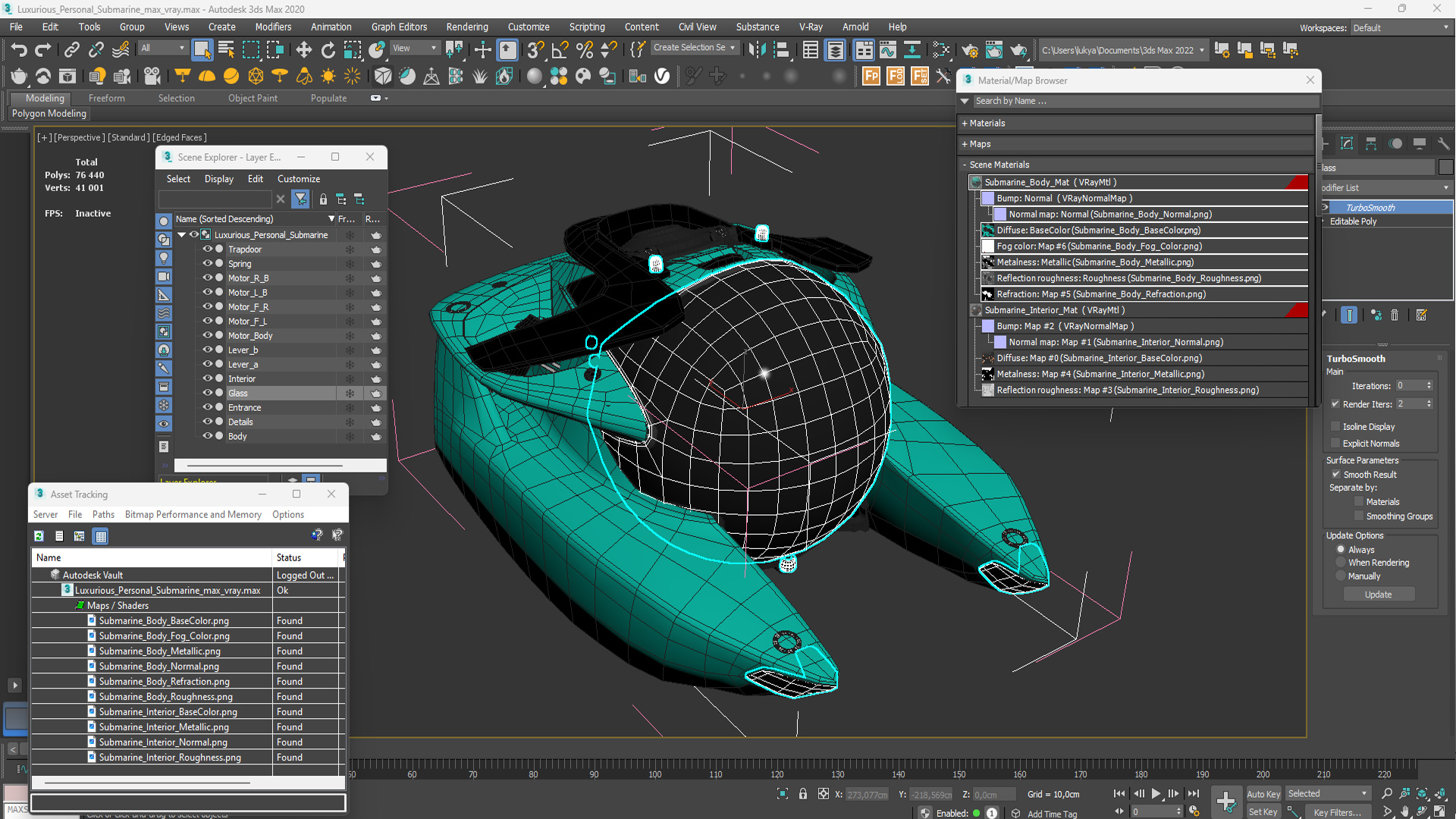Hide the Trapdoor object eye

tap(206, 249)
